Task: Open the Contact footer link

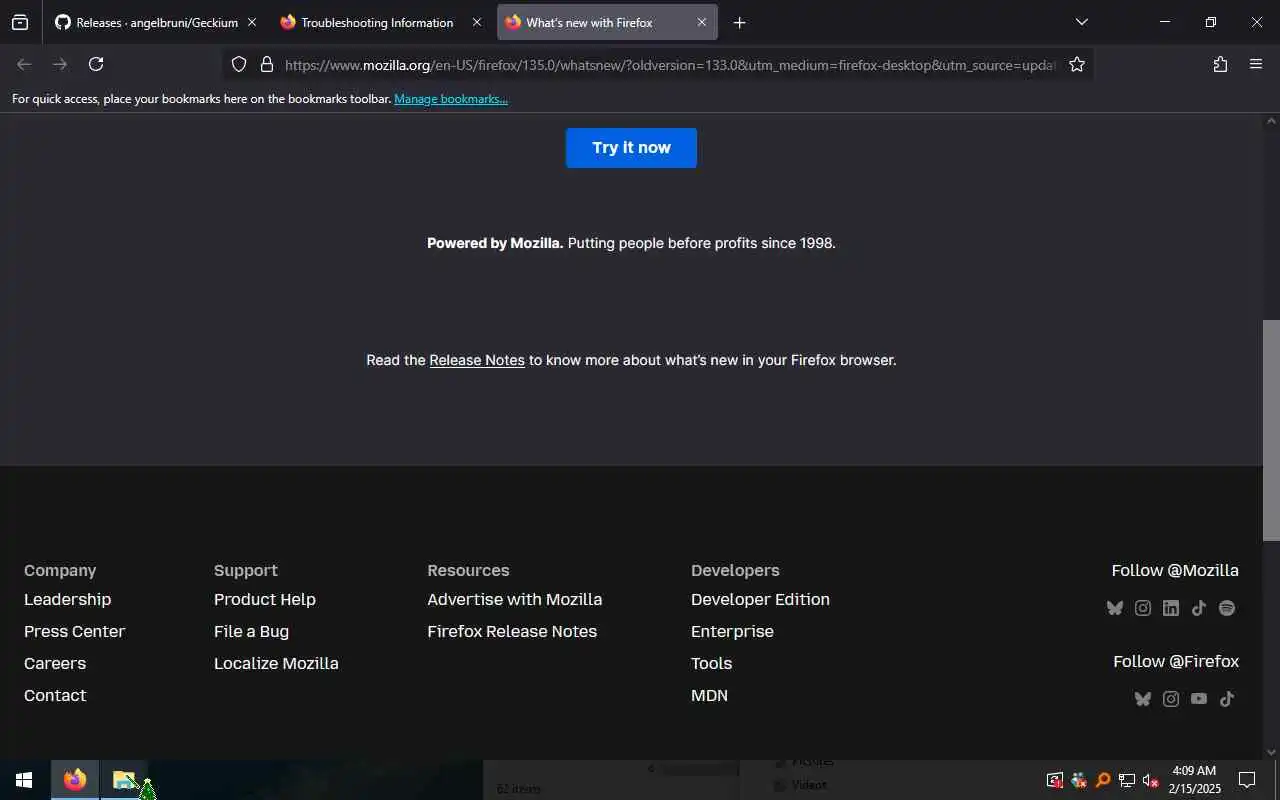Action: [x=55, y=695]
